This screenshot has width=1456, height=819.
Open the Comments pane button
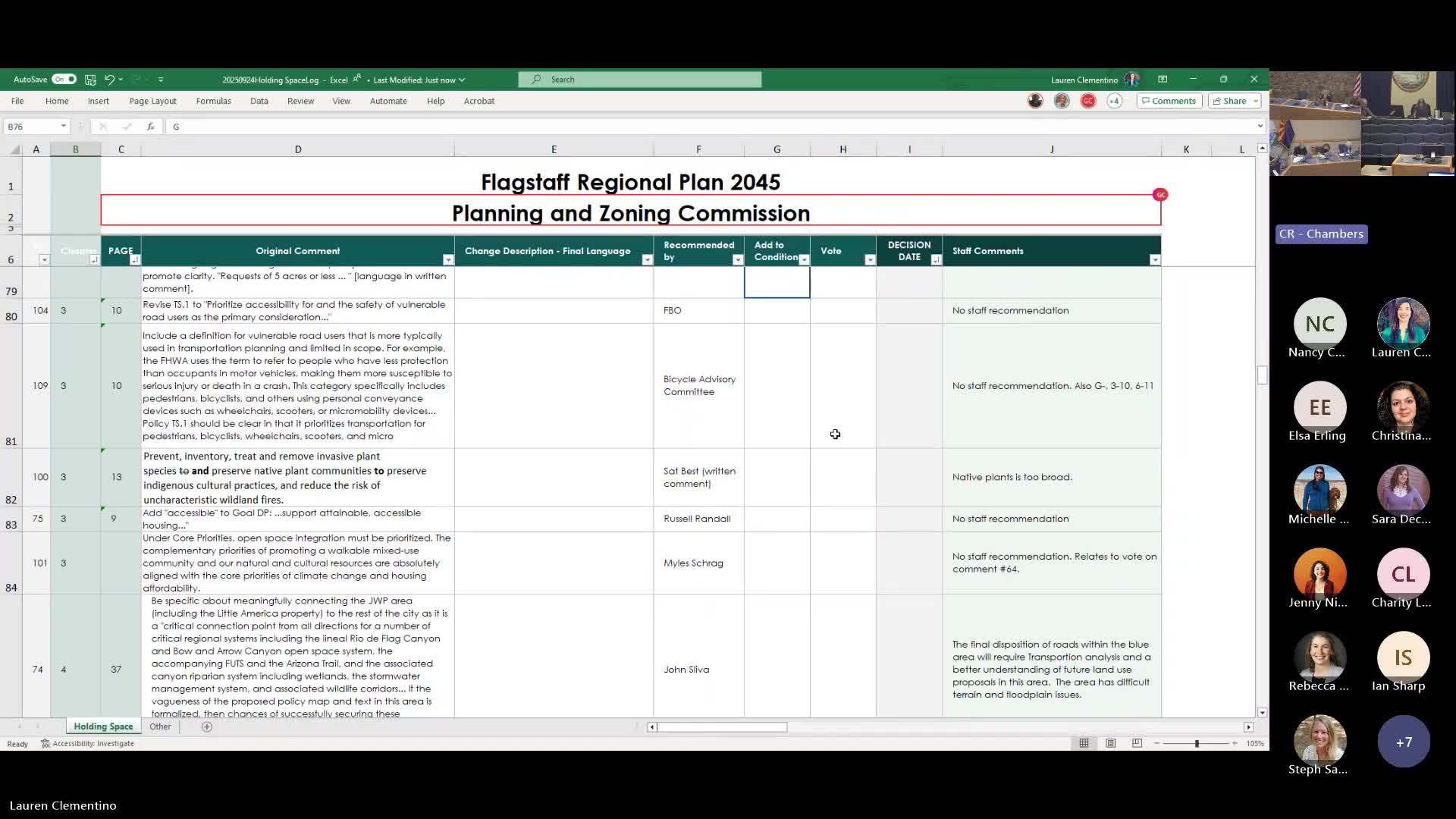[x=1169, y=101]
